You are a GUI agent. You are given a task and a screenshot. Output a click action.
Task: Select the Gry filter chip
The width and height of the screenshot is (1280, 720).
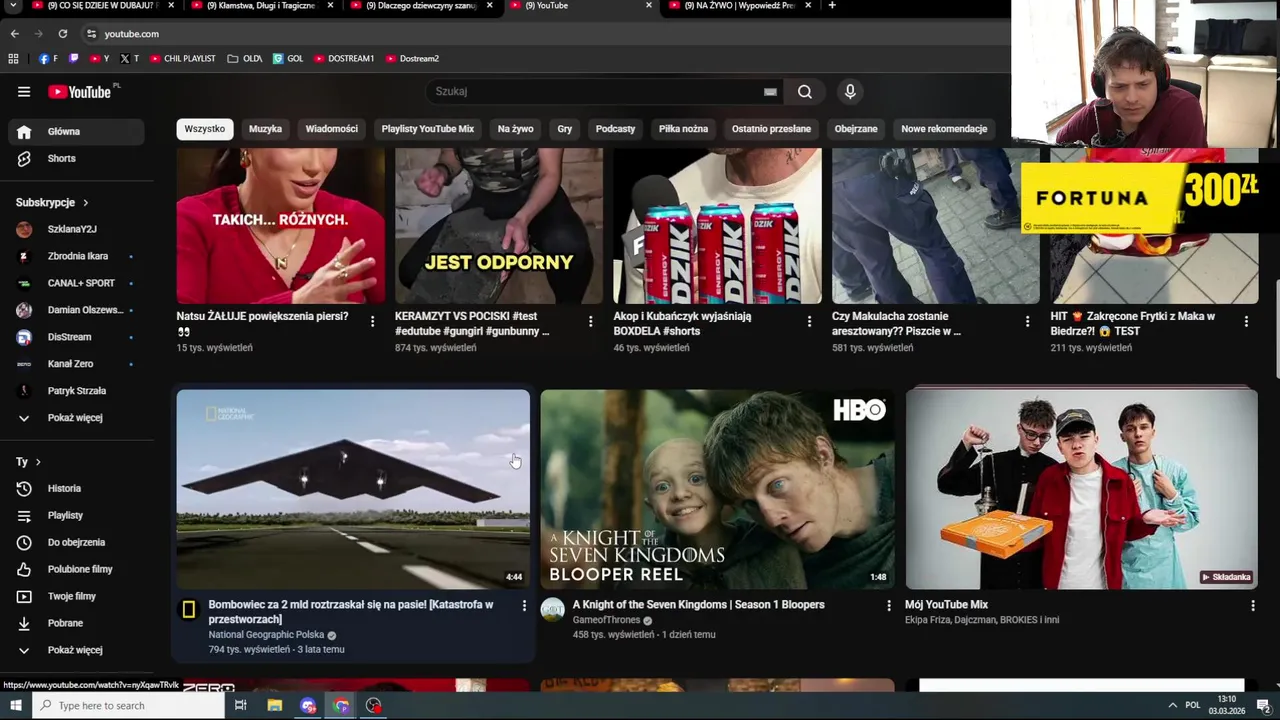click(x=565, y=129)
